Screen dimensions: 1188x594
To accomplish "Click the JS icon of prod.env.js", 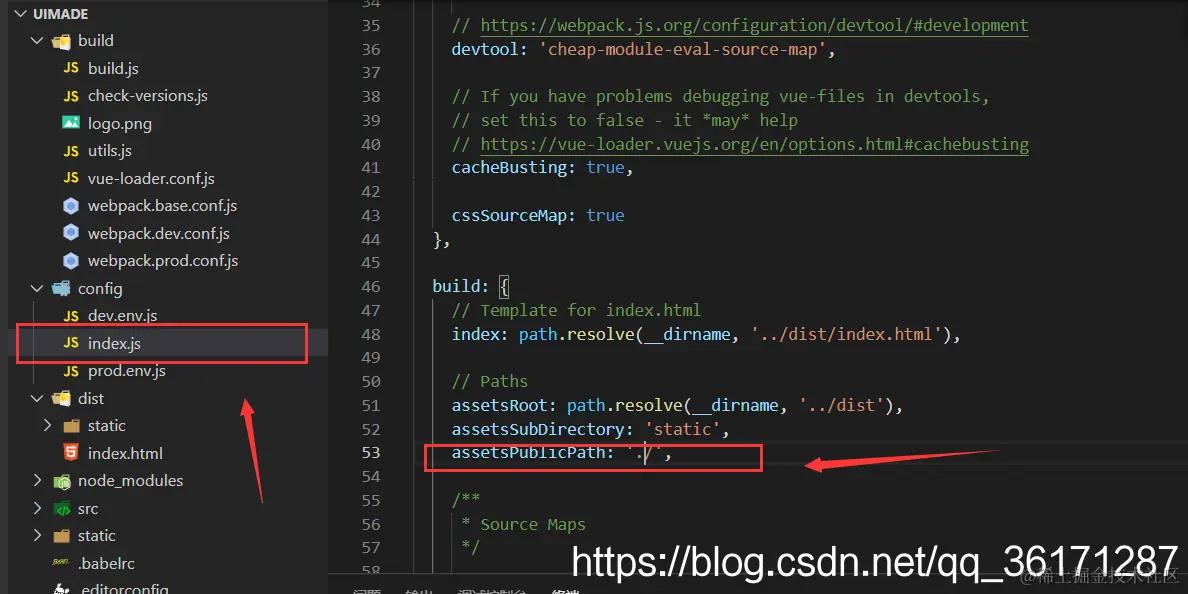I will point(71,371).
